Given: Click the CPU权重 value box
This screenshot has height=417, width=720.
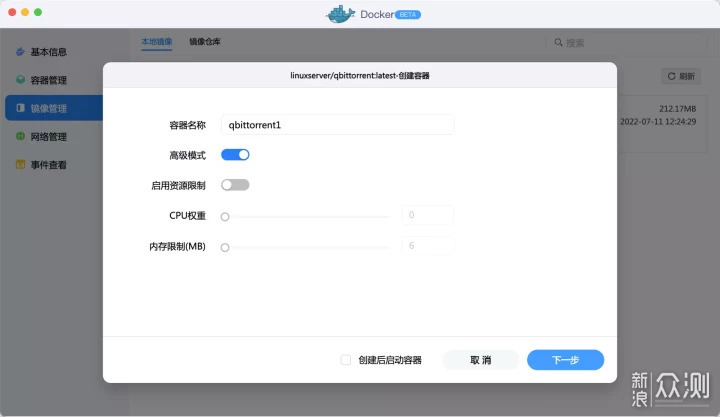Looking at the screenshot, I should [x=428, y=215].
